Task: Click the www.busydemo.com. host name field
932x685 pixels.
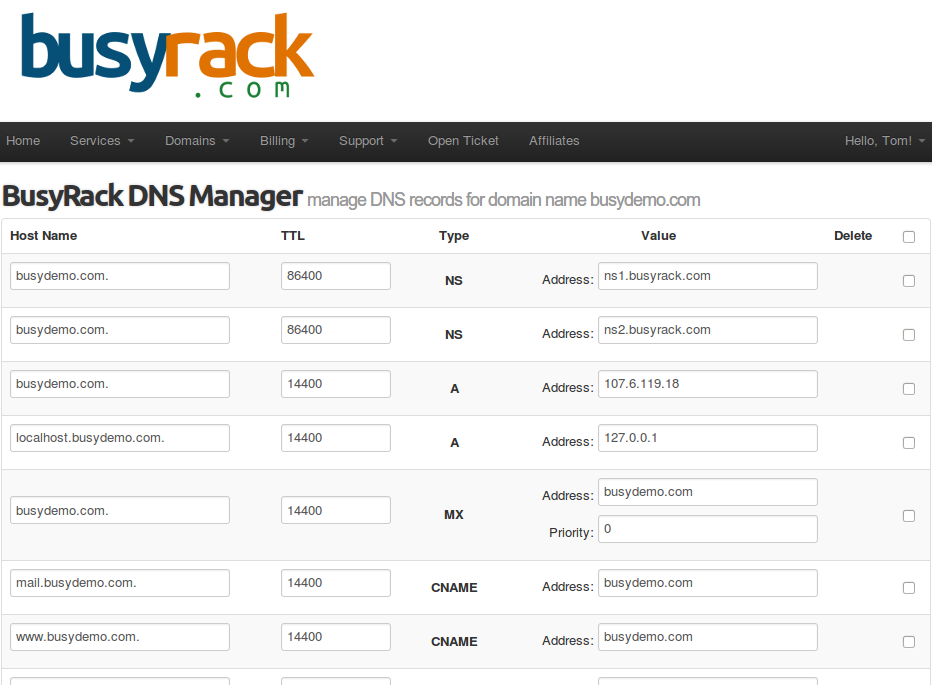Action: pos(120,637)
